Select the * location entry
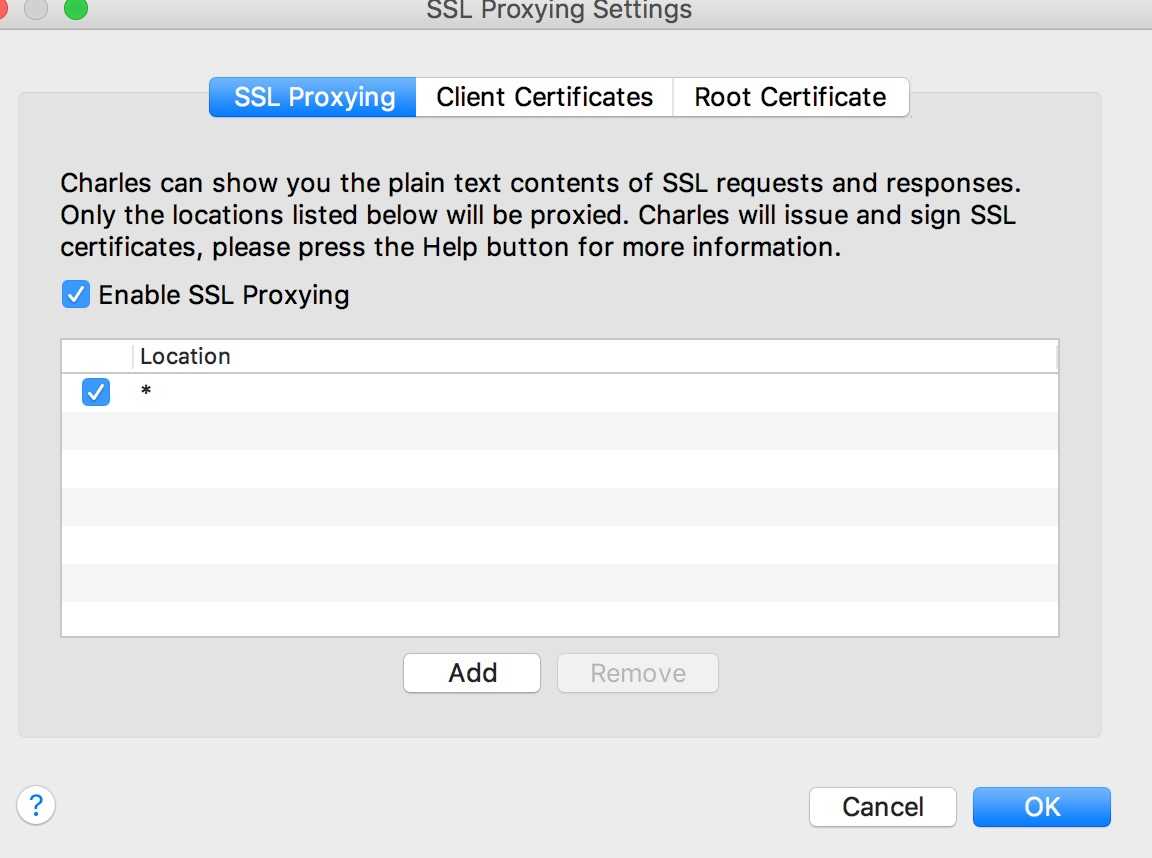 [x=560, y=392]
